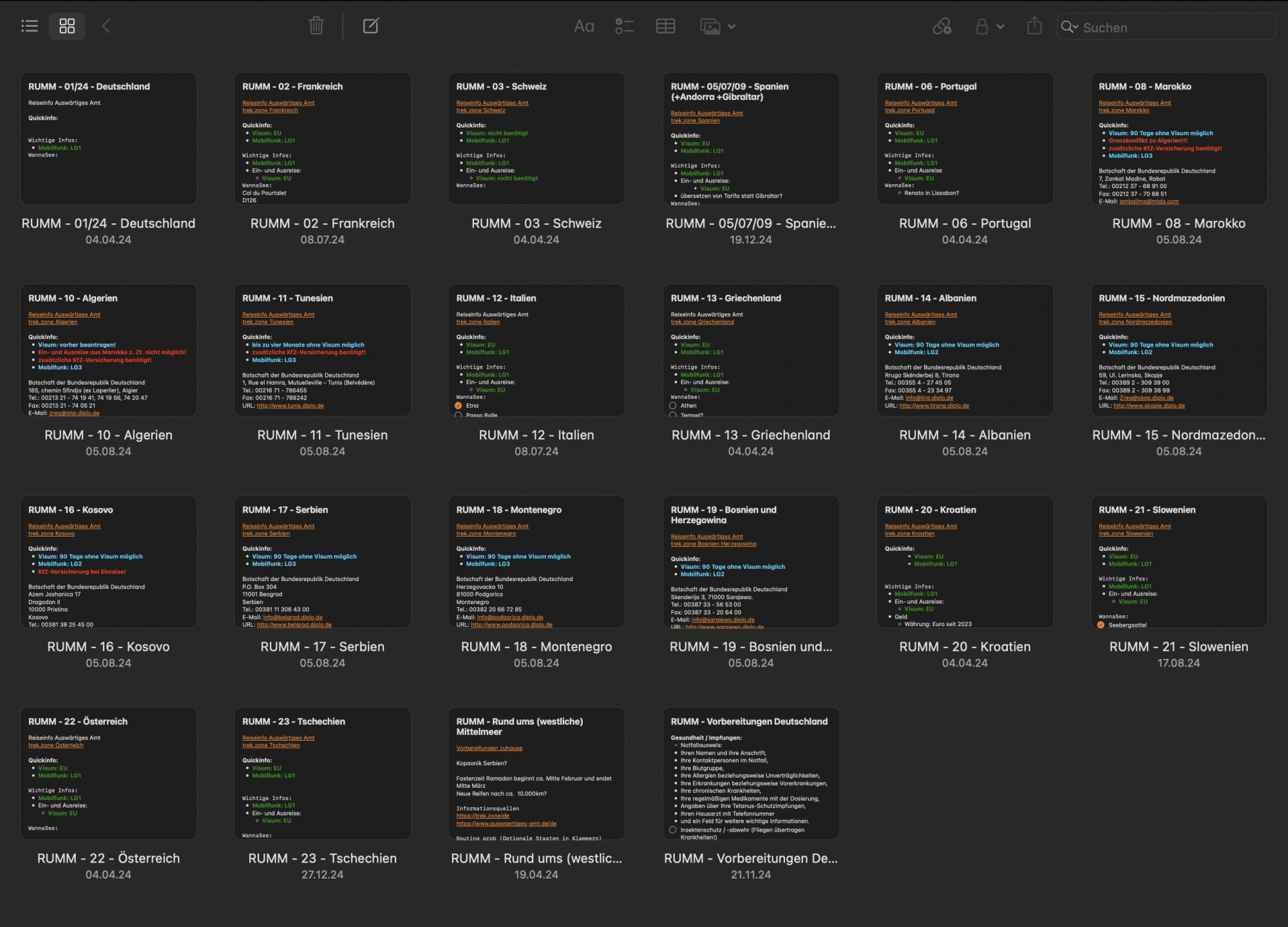Image resolution: width=1288 pixels, height=927 pixels.
Task: Toggle Etna checkbox in Italien note
Action: pos(459,406)
